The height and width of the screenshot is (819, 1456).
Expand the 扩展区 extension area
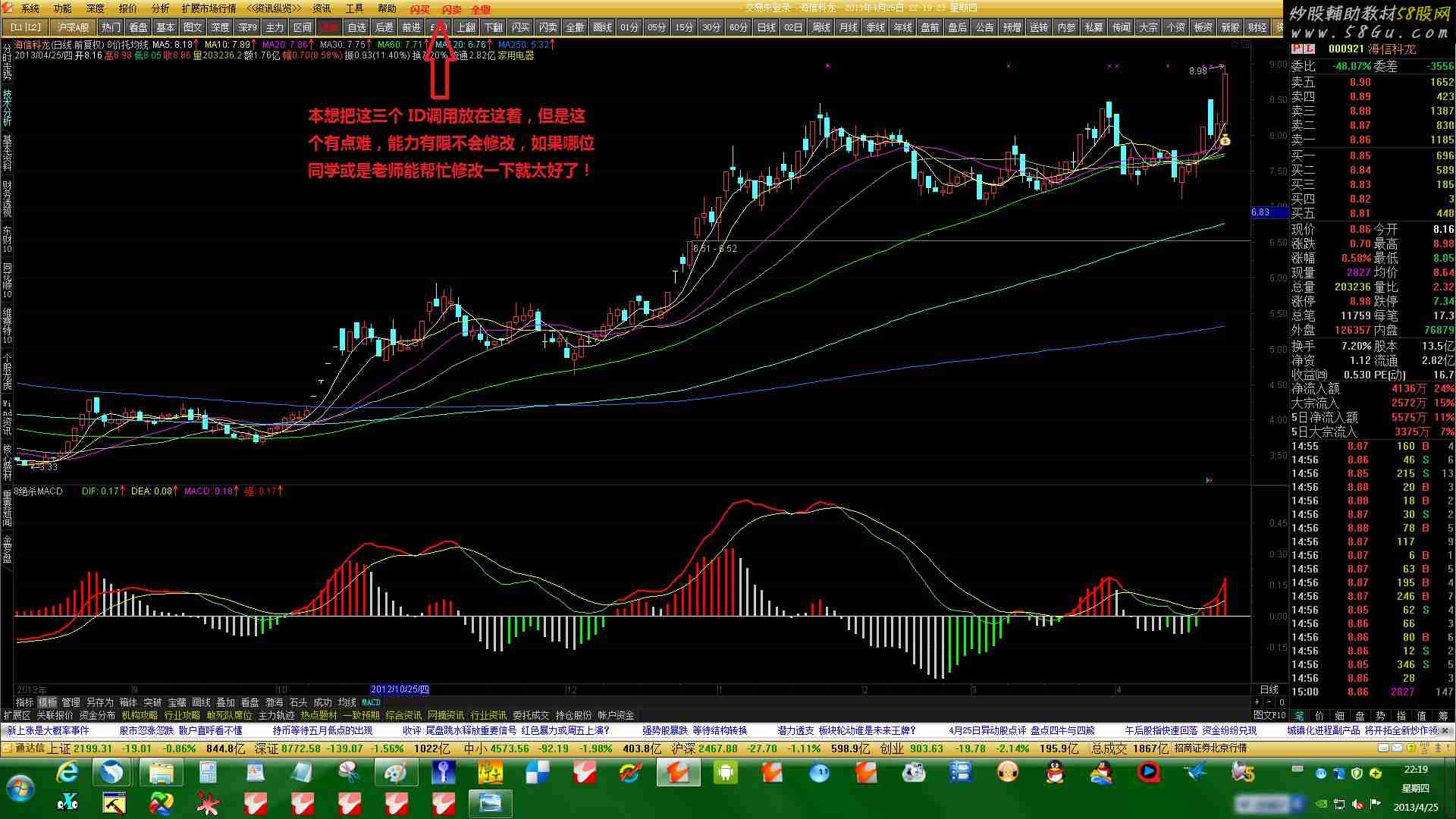tap(17, 715)
